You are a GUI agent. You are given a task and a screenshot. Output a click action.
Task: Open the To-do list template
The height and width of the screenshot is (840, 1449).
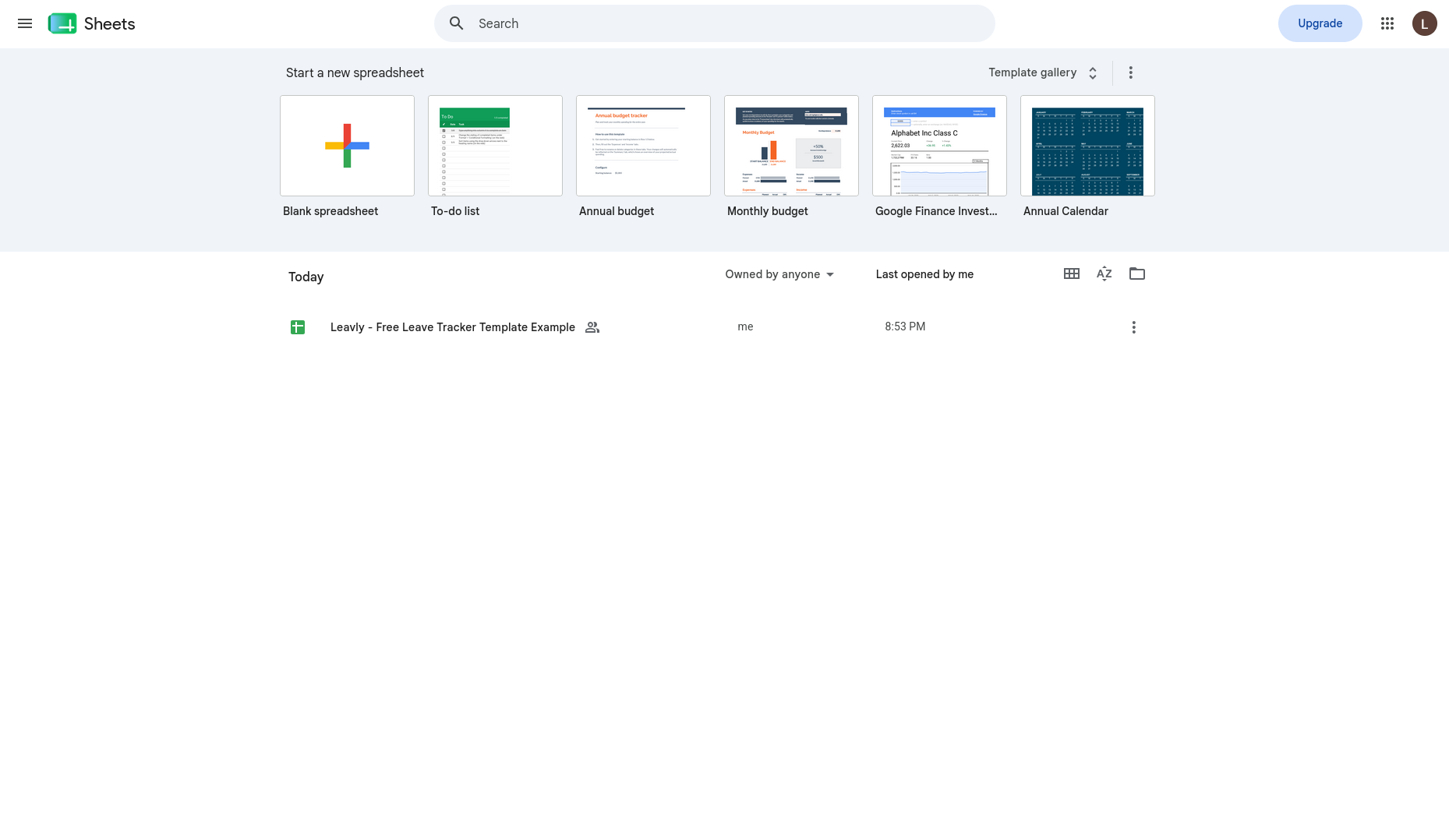495,146
